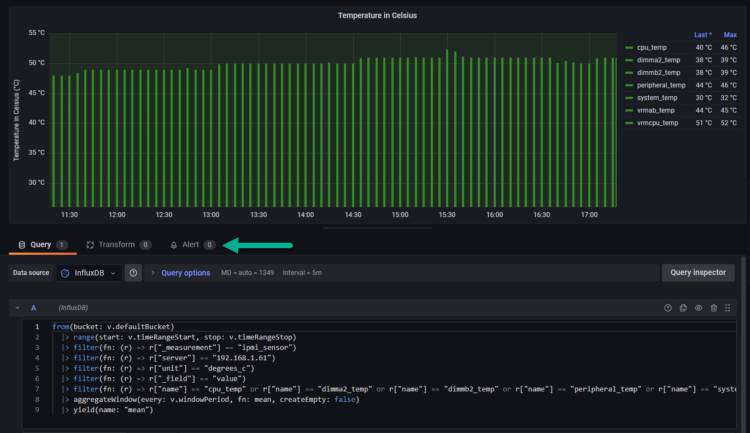Click the yield(name: "mean") code line
750x433 pixels.
coord(108,410)
